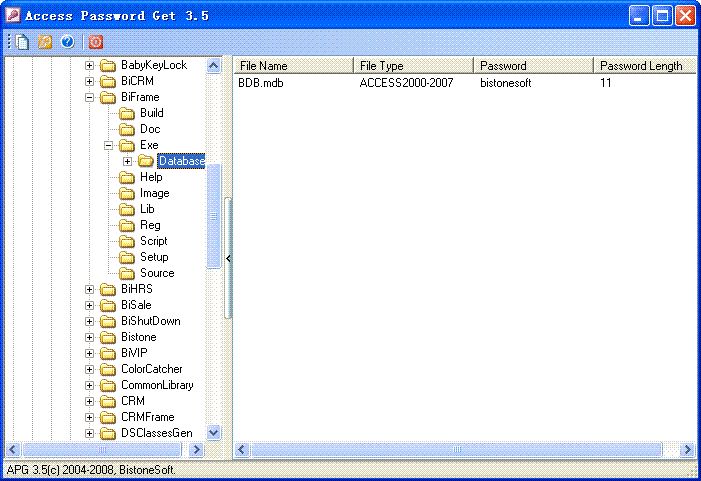The height and width of the screenshot is (481, 701).
Task: Select the Database folder in tree
Action: [x=180, y=161]
